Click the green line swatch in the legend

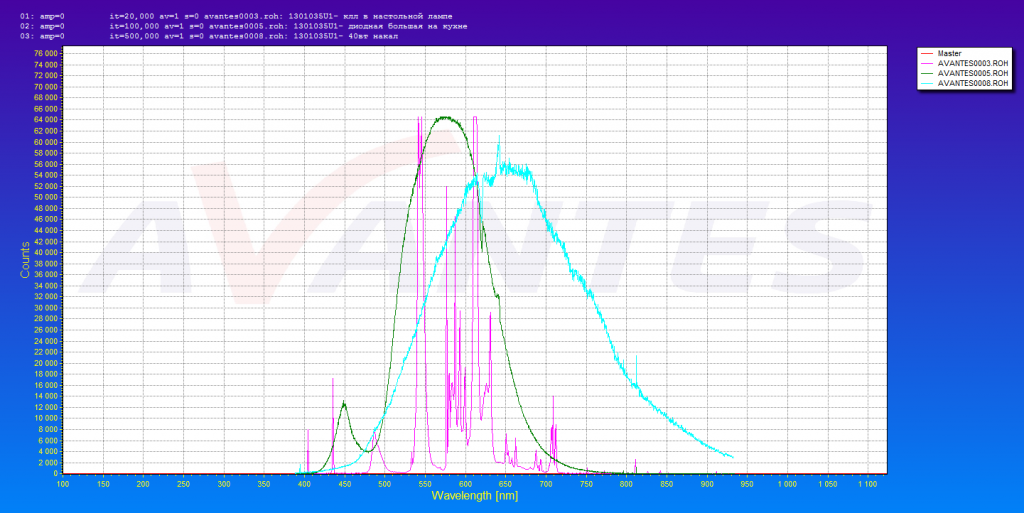[x=927, y=73]
